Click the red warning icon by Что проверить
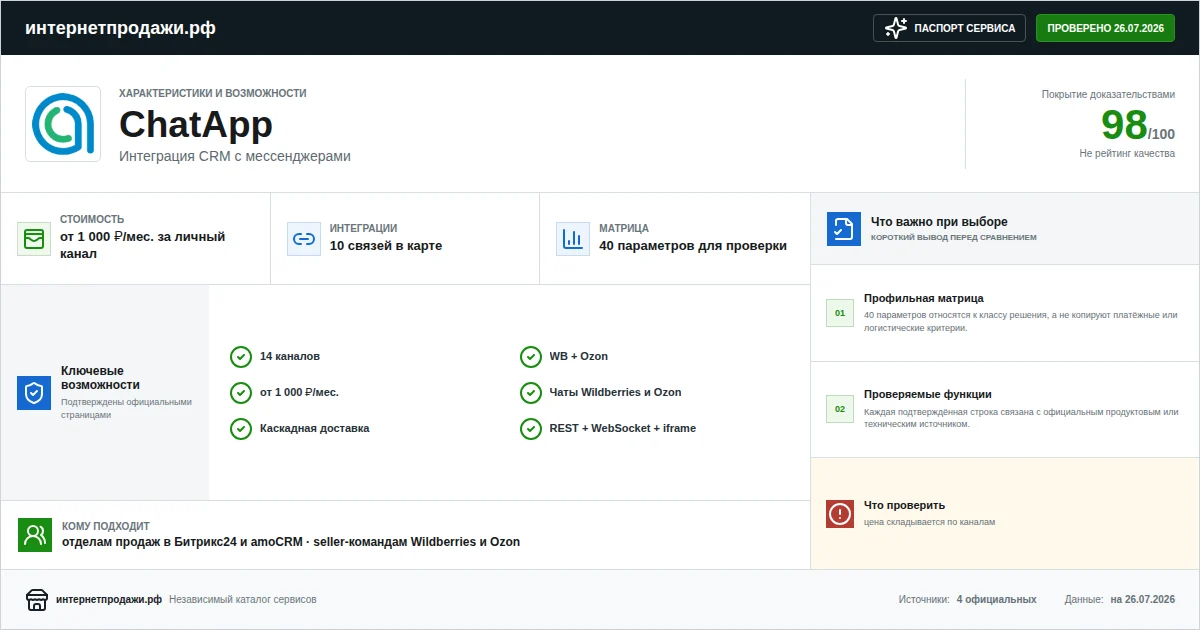Image resolution: width=1200 pixels, height=630 pixels. coord(840,514)
